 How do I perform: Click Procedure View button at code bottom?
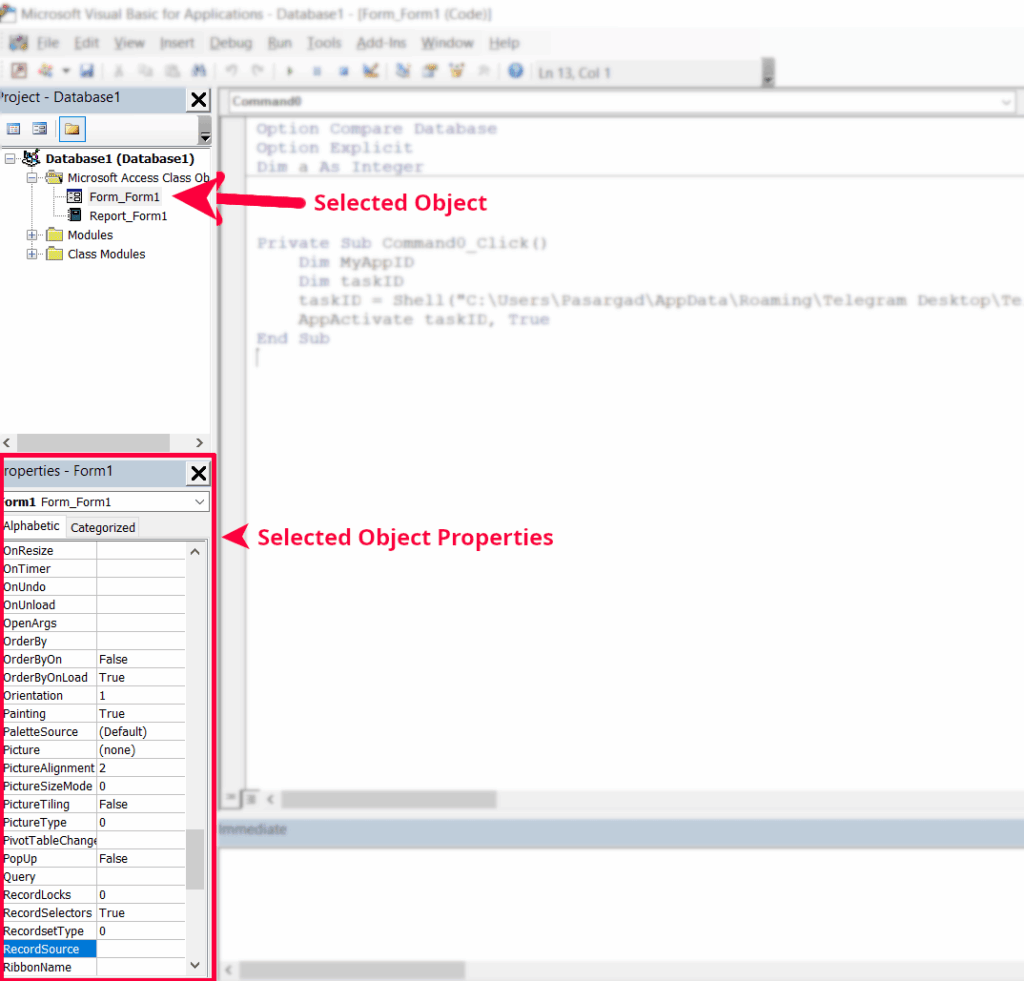pyautogui.click(x=231, y=799)
